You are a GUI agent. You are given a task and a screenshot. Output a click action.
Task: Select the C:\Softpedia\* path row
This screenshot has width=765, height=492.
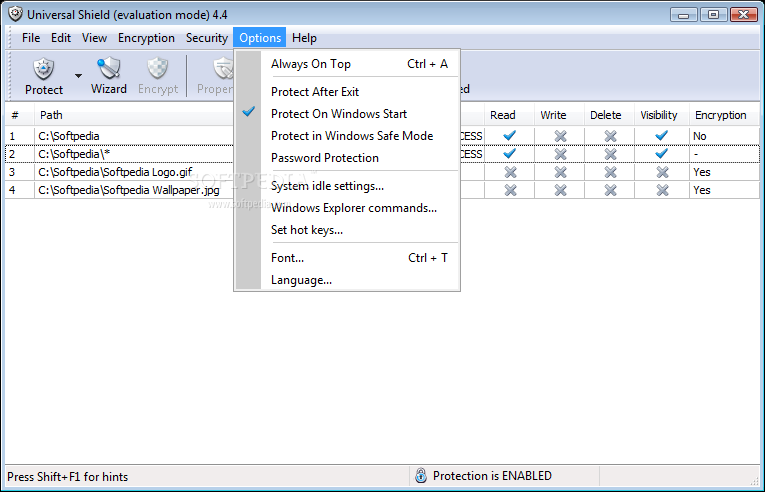click(74, 154)
